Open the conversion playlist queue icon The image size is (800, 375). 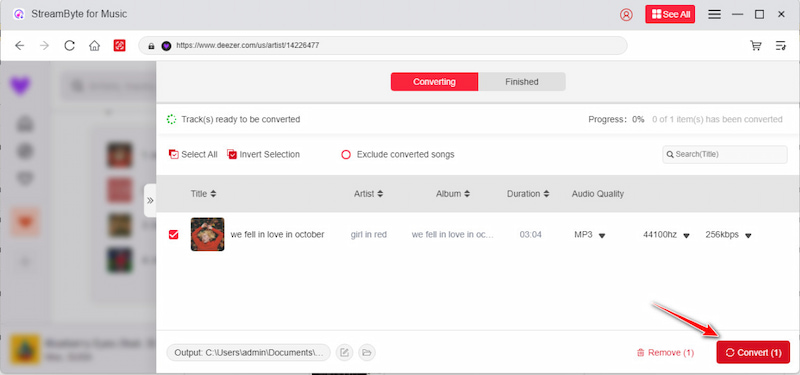[781, 45]
